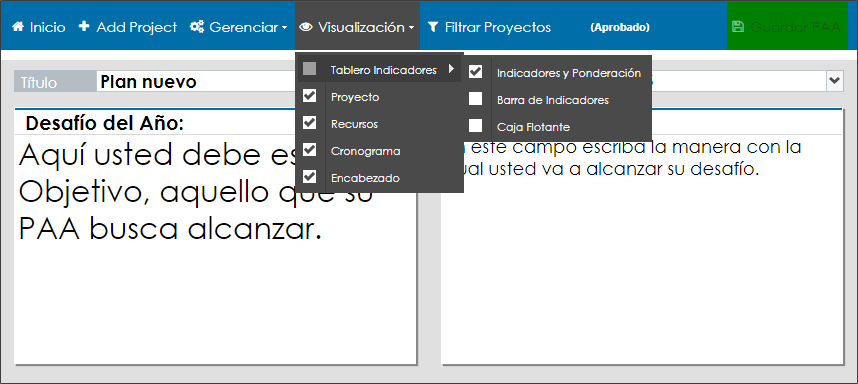Click the eye icon of Visualización
Image resolution: width=858 pixels, height=384 pixels.
tap(305, 27)
